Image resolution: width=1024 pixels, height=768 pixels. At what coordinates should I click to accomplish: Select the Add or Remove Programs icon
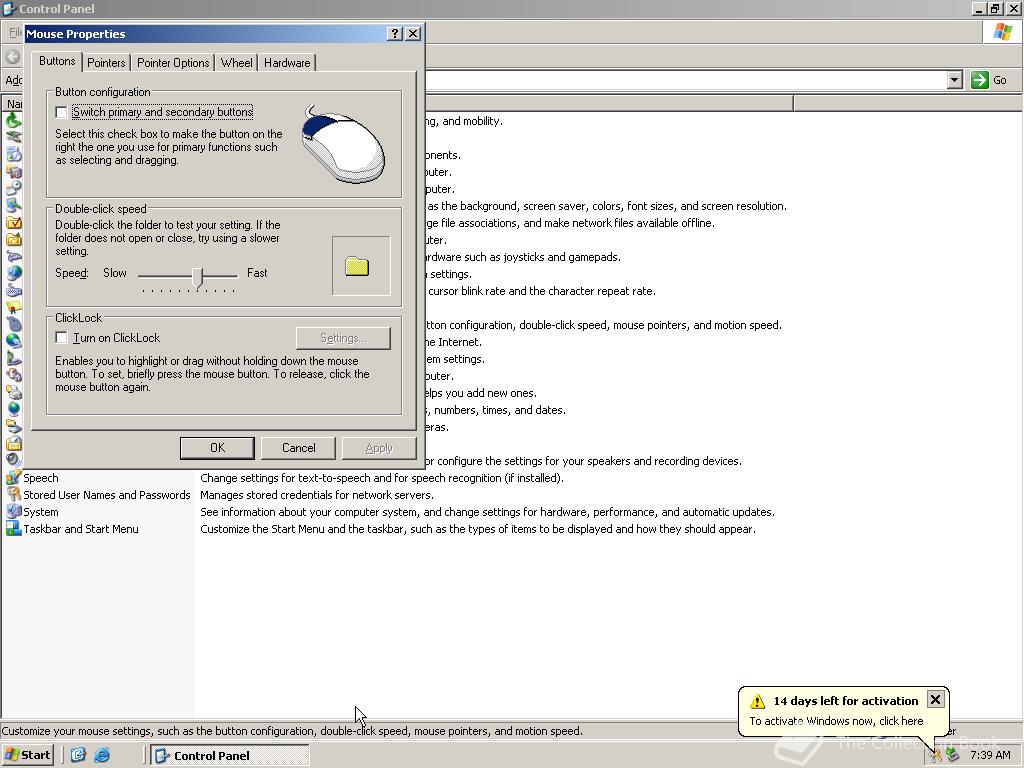(14, 155)
